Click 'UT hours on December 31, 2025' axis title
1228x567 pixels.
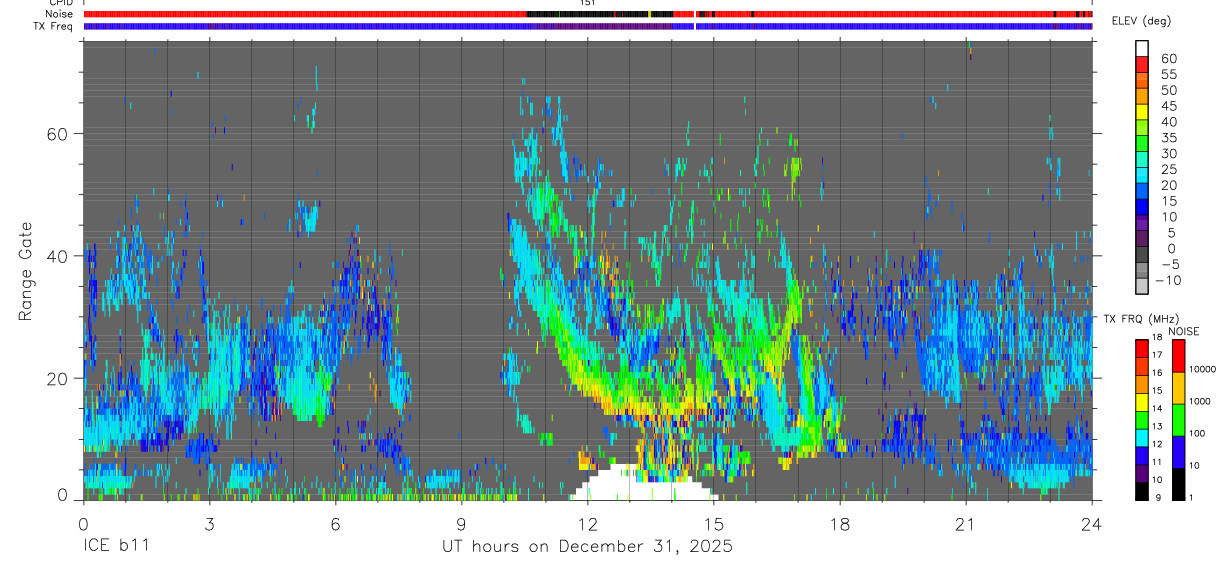point(588,547)
